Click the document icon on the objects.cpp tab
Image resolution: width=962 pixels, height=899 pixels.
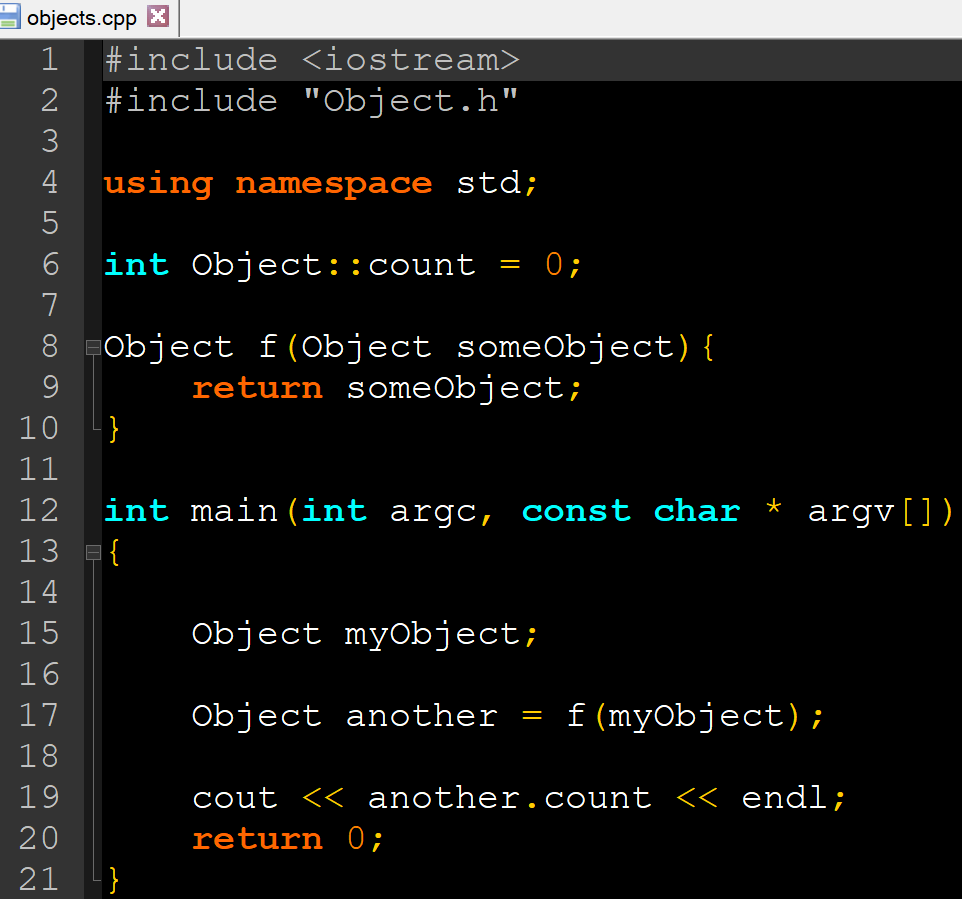click(12, 16)
